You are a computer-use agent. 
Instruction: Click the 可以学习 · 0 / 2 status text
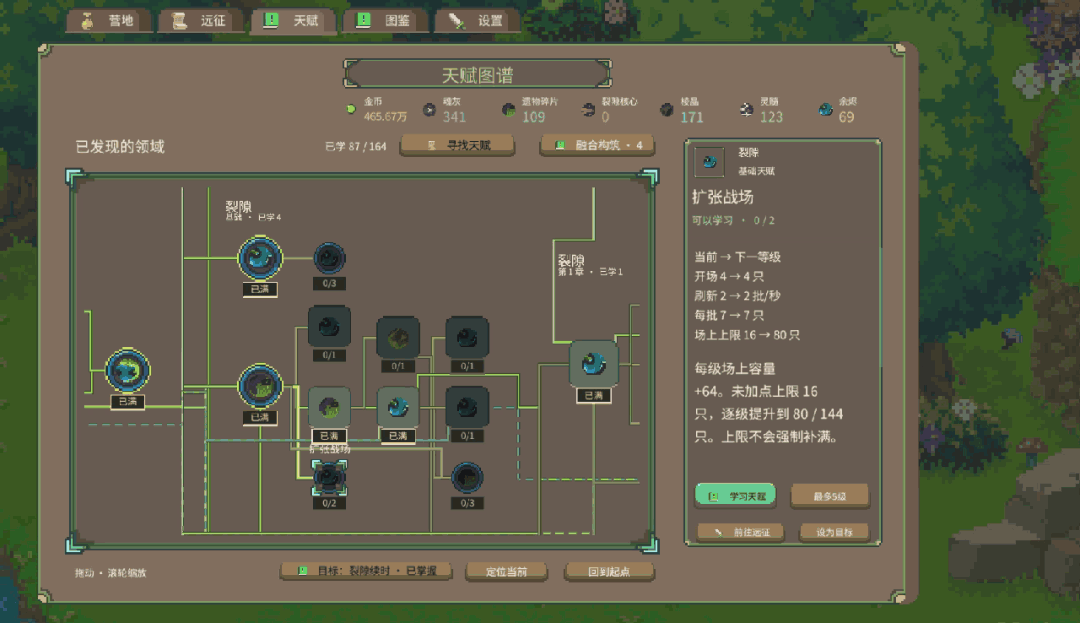tap(733, 220)
